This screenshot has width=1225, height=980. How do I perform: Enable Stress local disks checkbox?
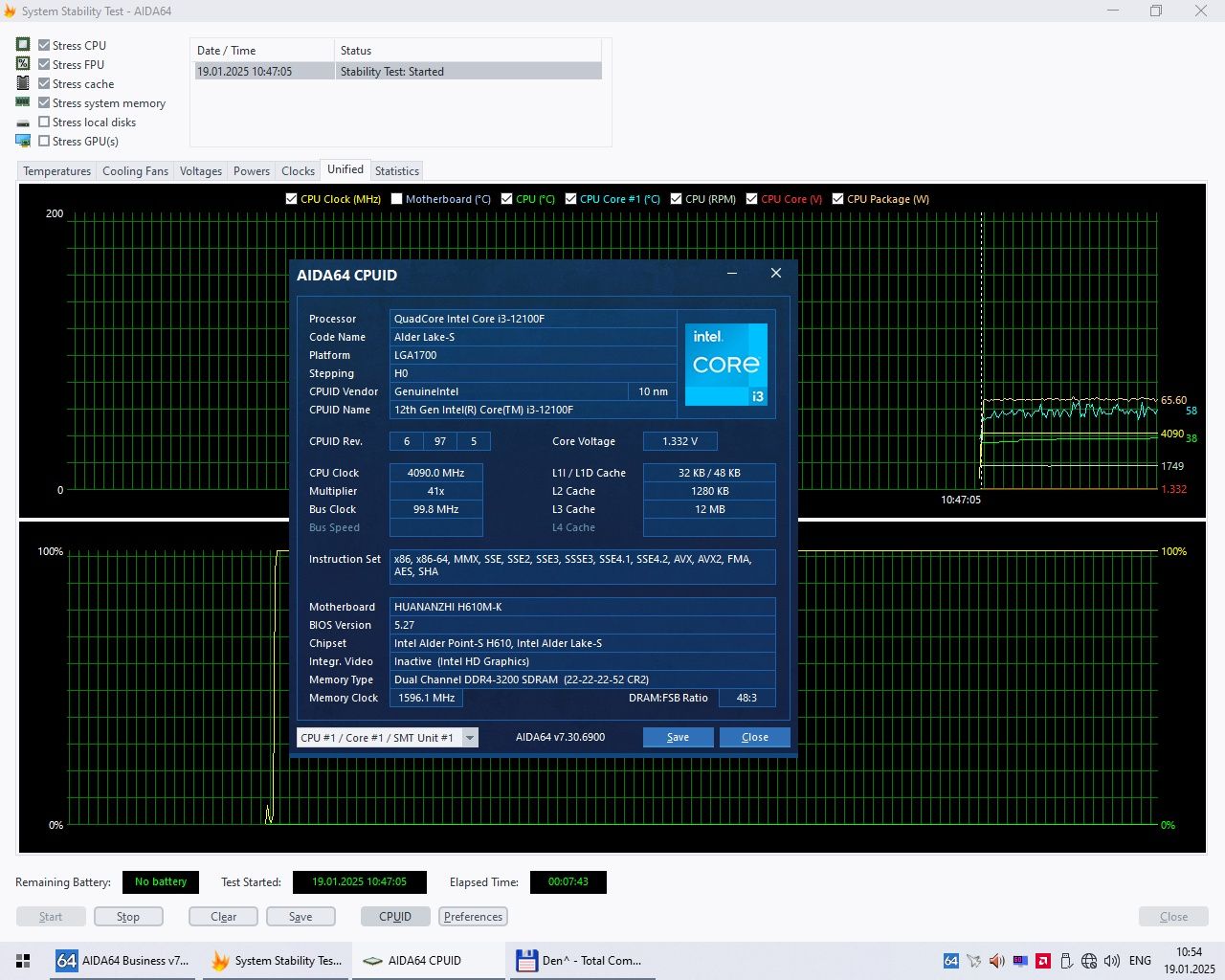pos(44,122)
